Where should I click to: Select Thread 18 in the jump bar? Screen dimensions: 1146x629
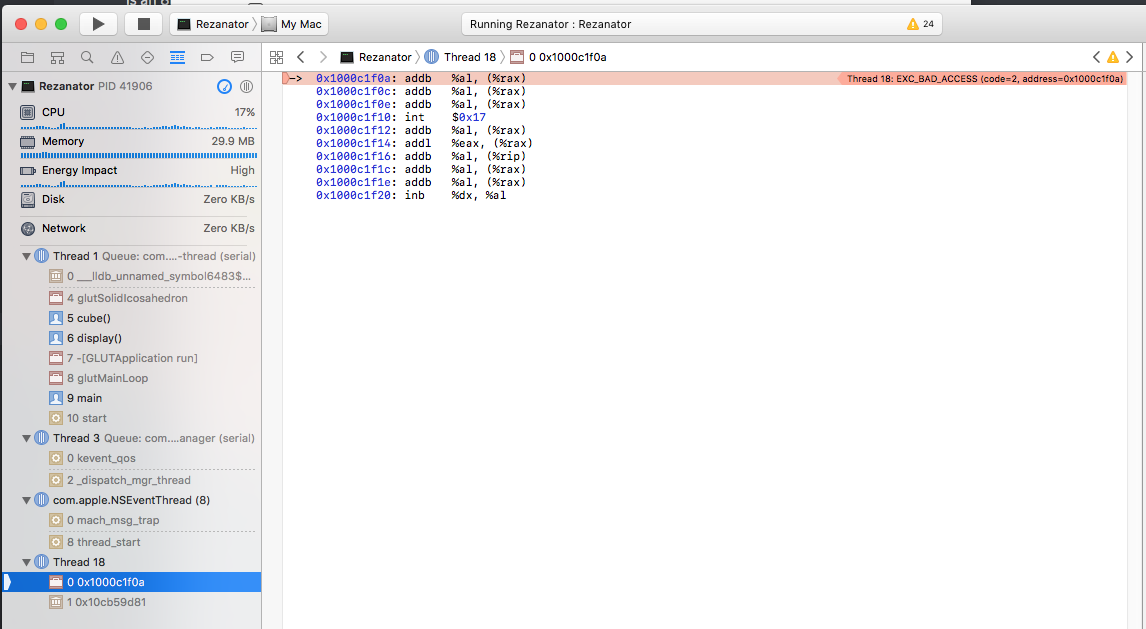460,57
